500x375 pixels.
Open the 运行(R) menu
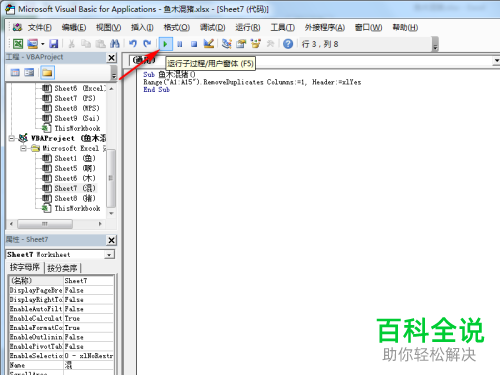click(x=248, y=27)
